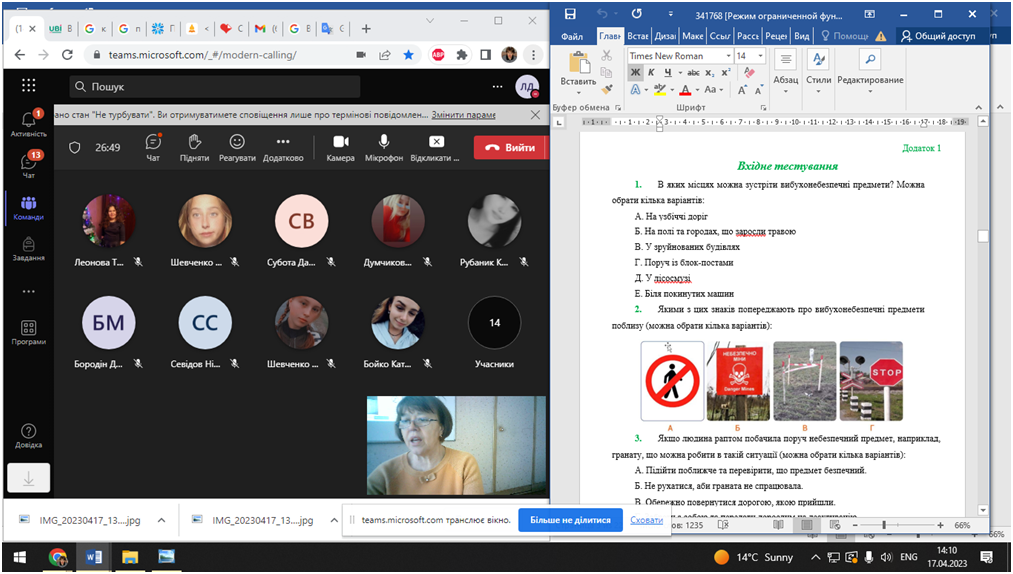Show all 14 Учасники participants
This screenshot has width=1013, height=574.
pos(494,323)
